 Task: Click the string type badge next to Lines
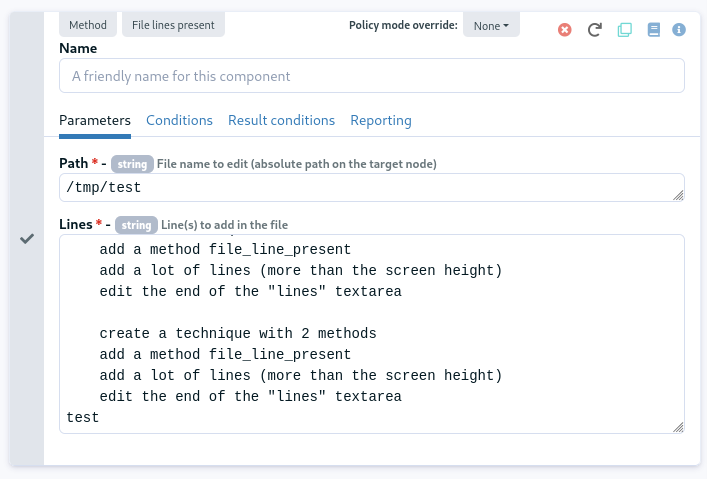tap(136, 225)
